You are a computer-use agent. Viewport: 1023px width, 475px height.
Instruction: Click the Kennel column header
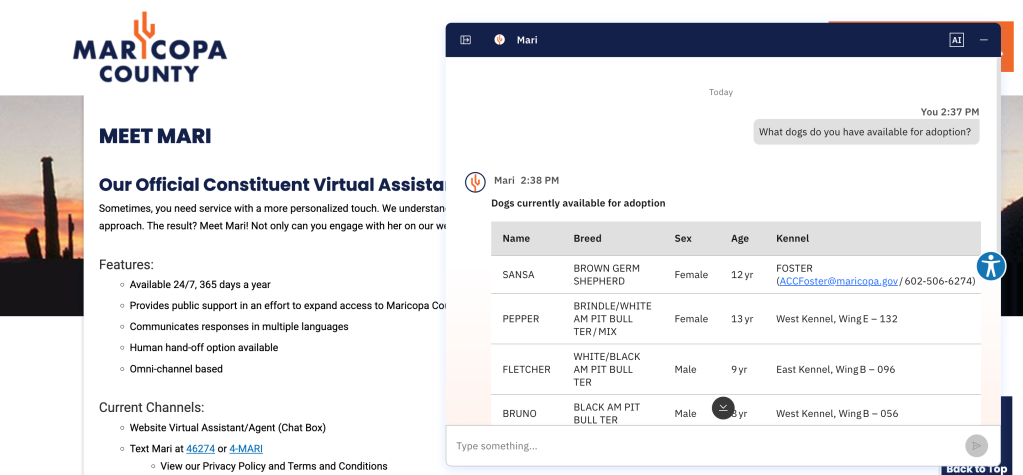792,238
